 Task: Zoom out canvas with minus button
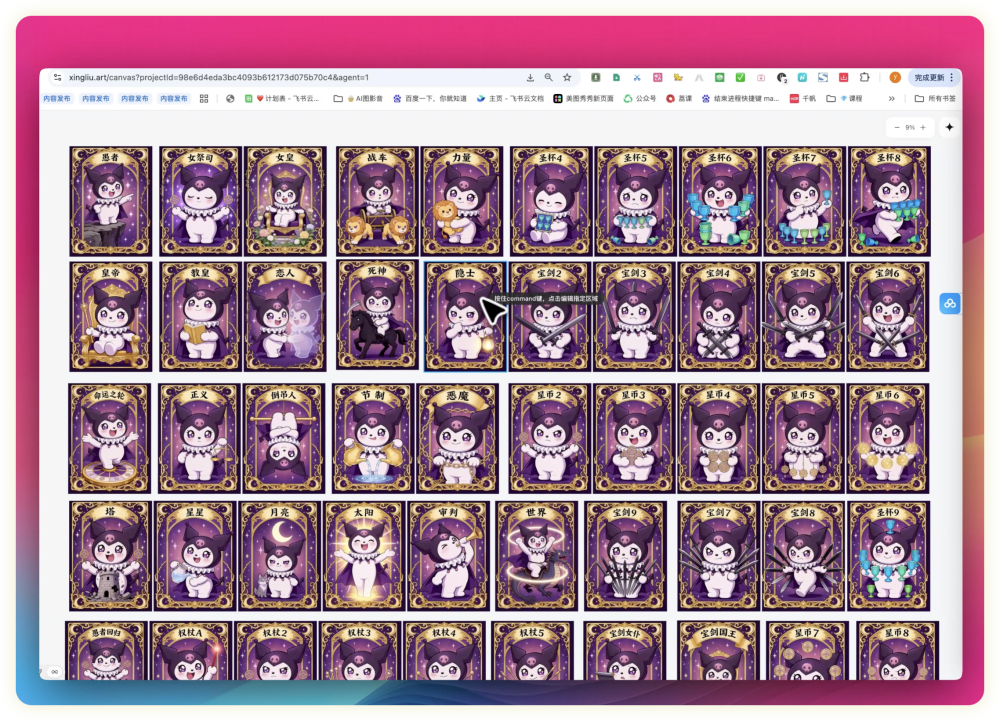coord(897,127)
